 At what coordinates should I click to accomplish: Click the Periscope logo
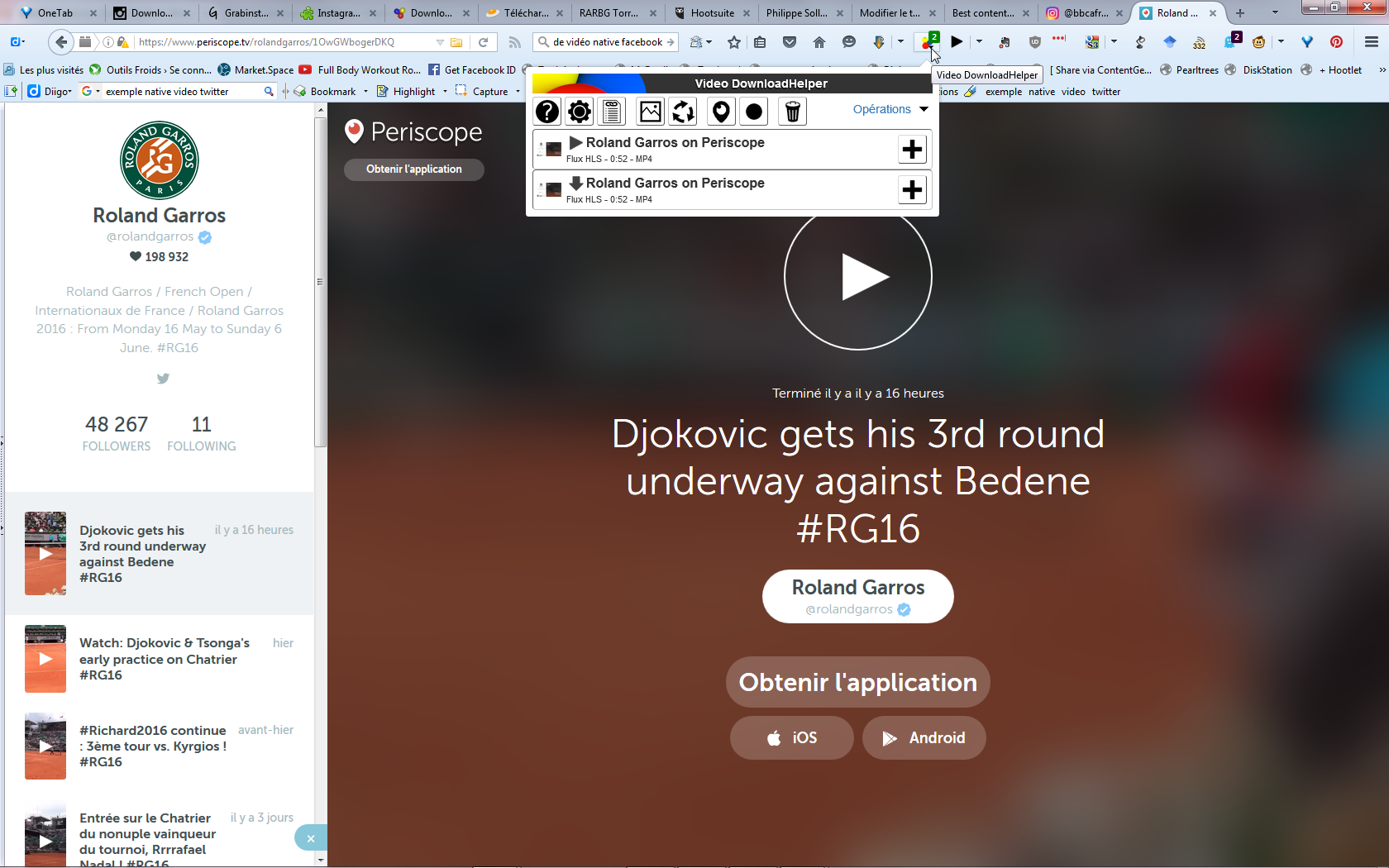tap(413, 131)
